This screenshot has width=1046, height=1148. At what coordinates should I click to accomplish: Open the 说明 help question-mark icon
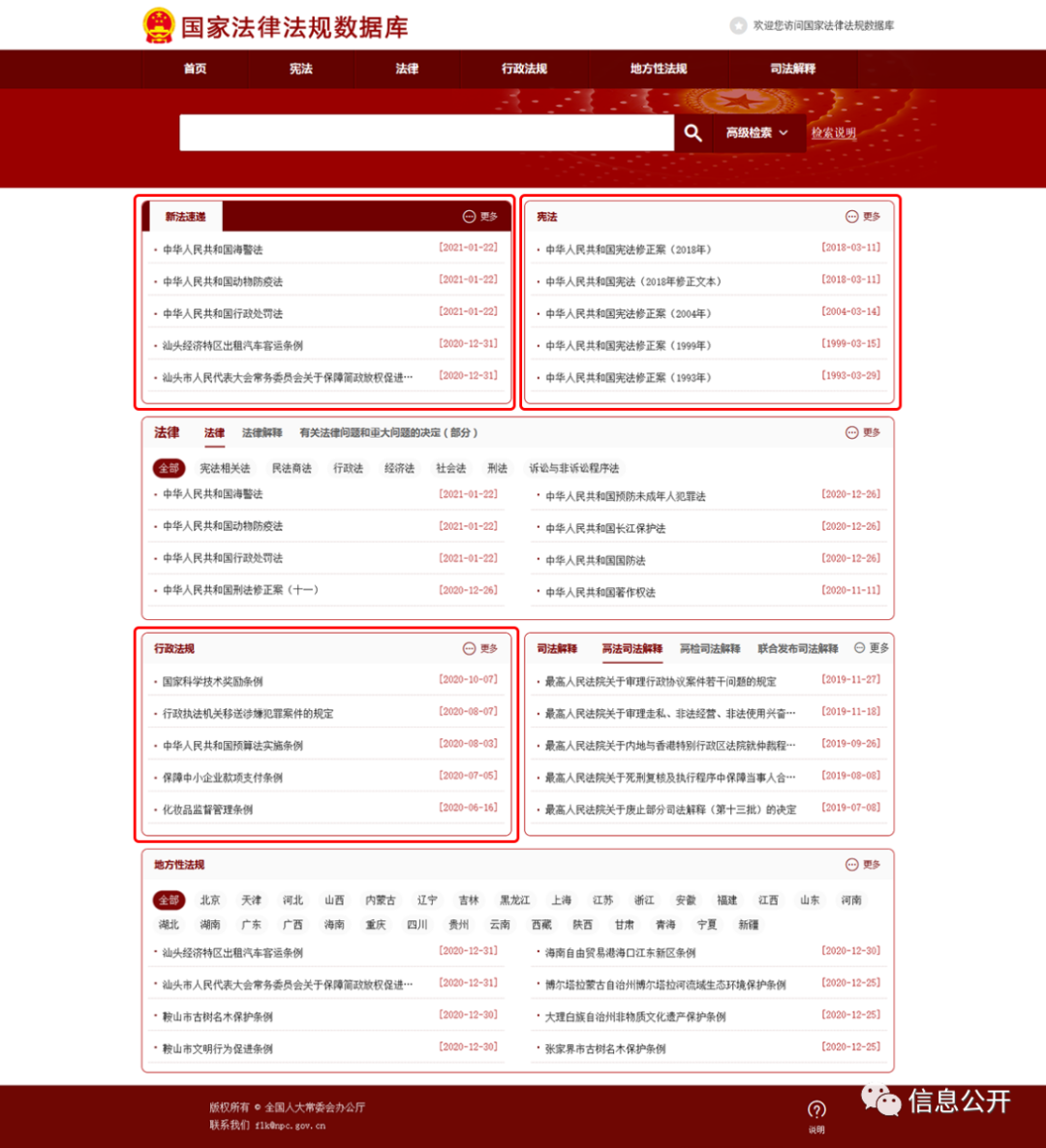pos(816,1109)
